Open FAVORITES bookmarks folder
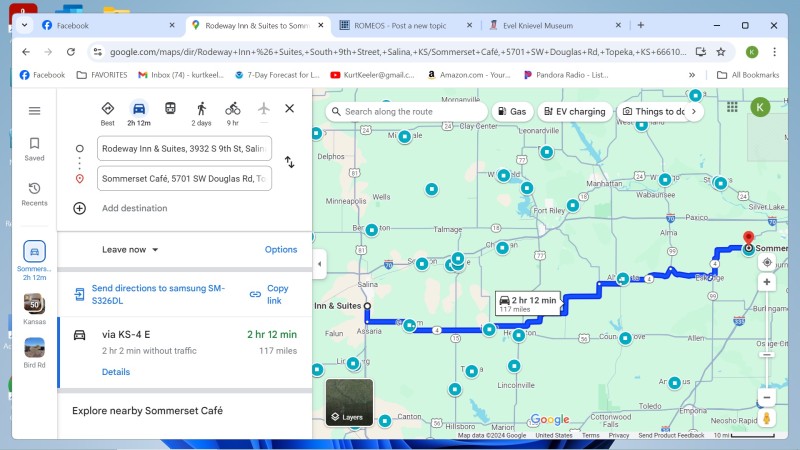Screen dimensions: 800x450 [102, 75]
